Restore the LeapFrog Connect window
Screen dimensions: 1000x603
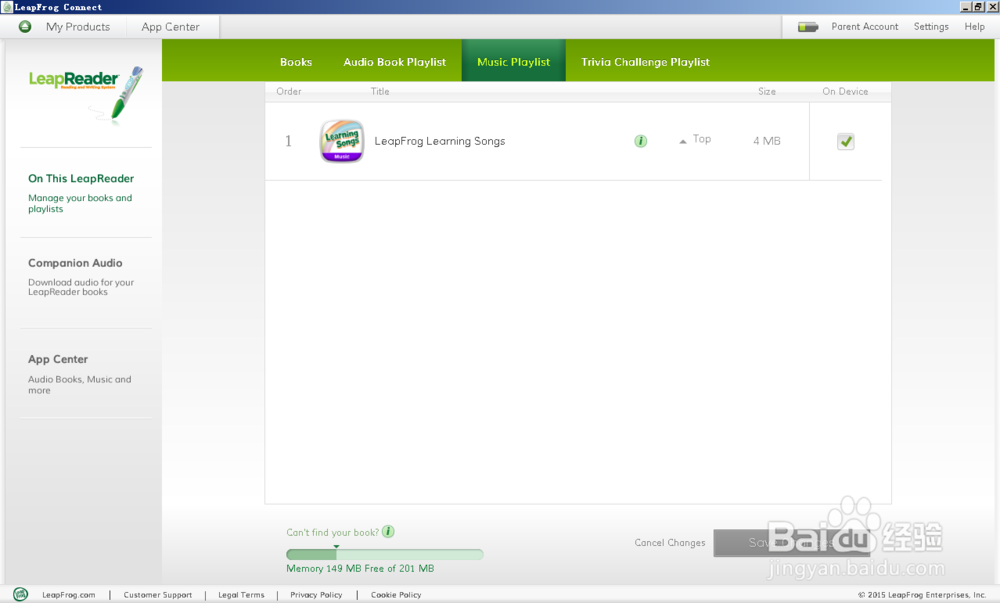(x=978, y=7)
